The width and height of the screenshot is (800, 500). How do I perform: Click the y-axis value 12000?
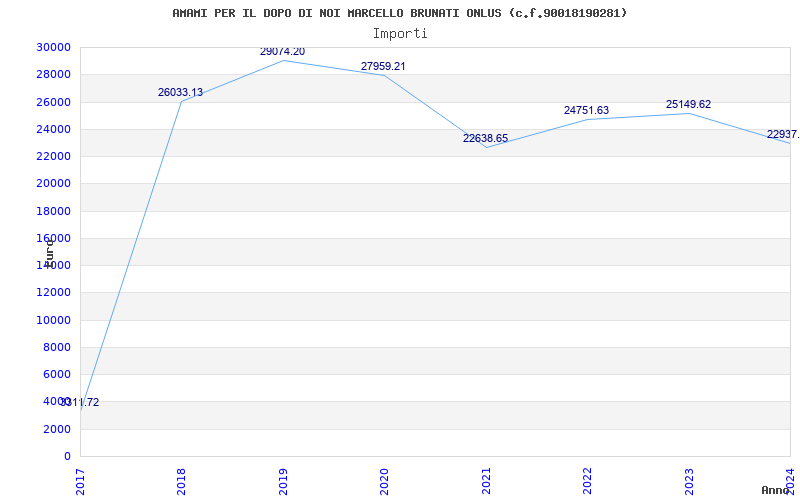(x=53, y=293)
